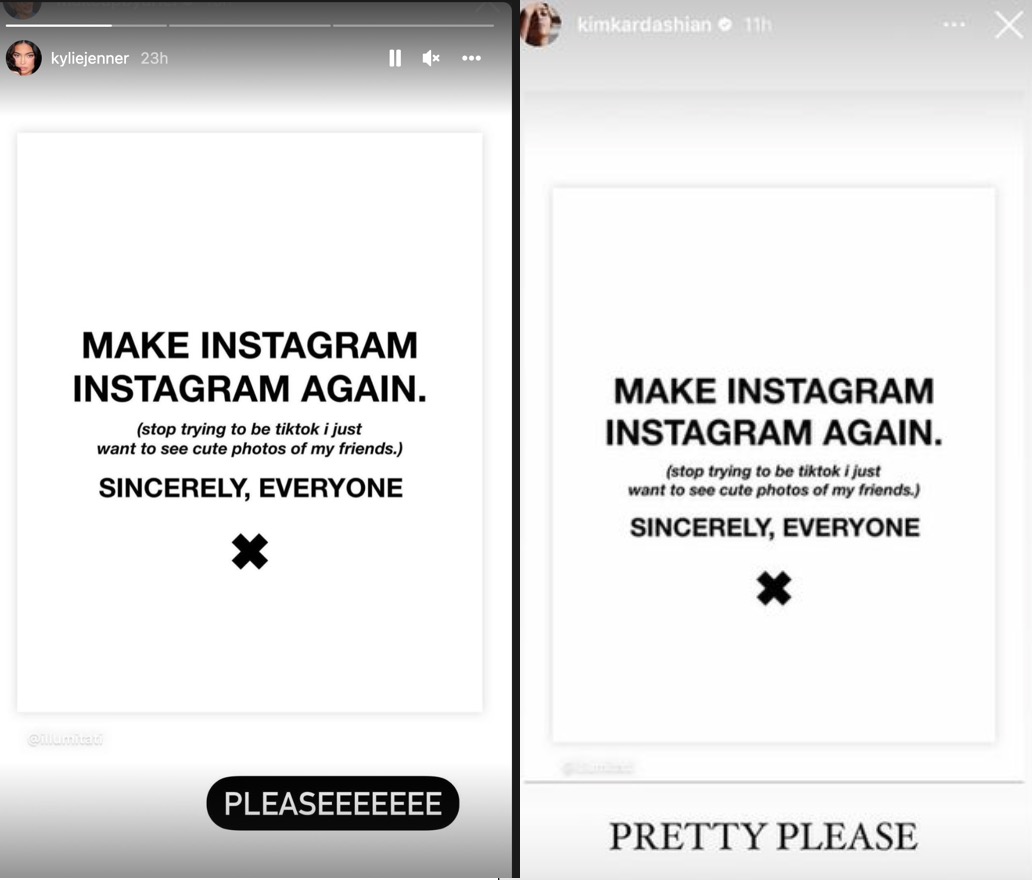Jump to the third story progress segment

coord(413,26)
